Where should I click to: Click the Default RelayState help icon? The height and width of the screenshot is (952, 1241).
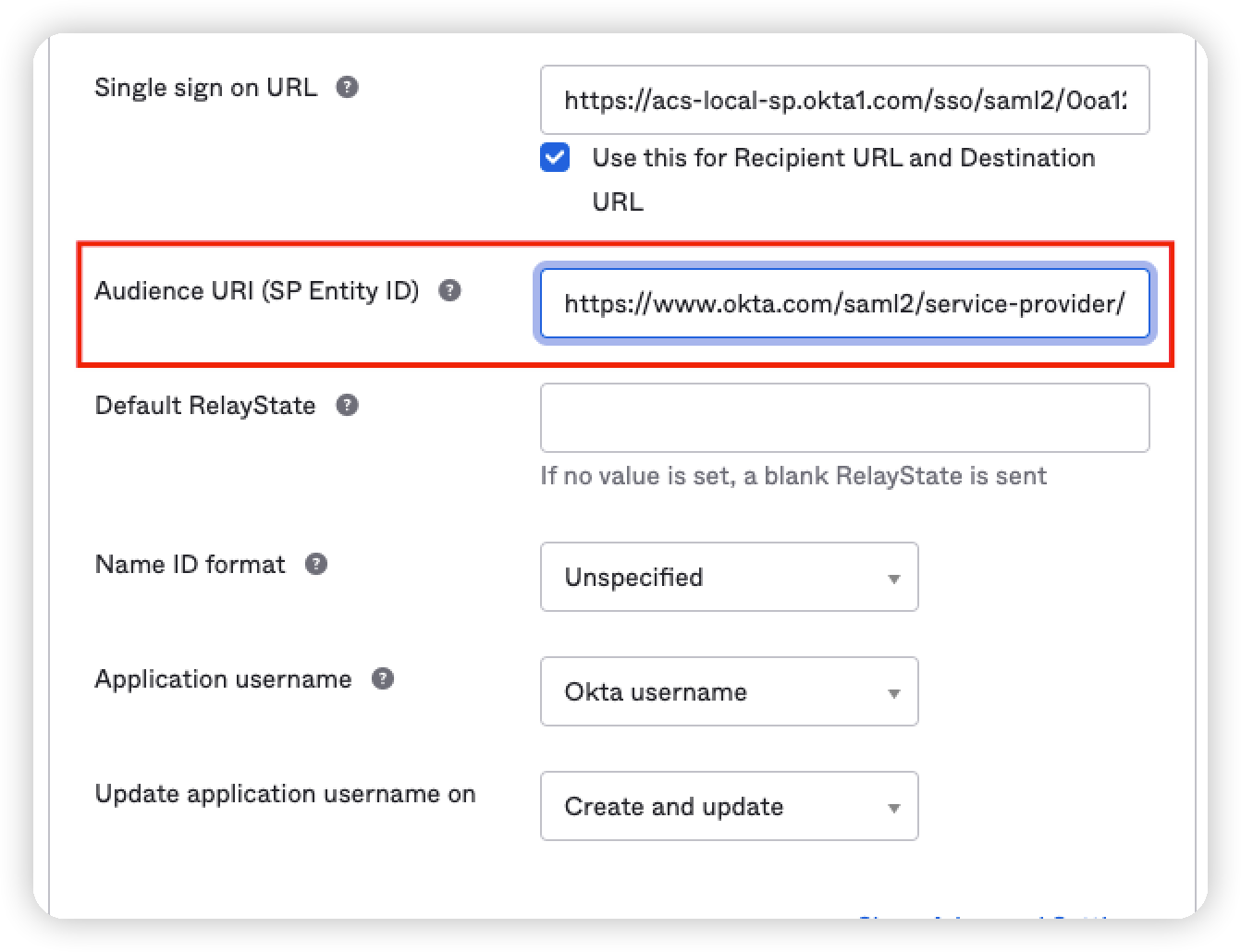coord(347,406)
